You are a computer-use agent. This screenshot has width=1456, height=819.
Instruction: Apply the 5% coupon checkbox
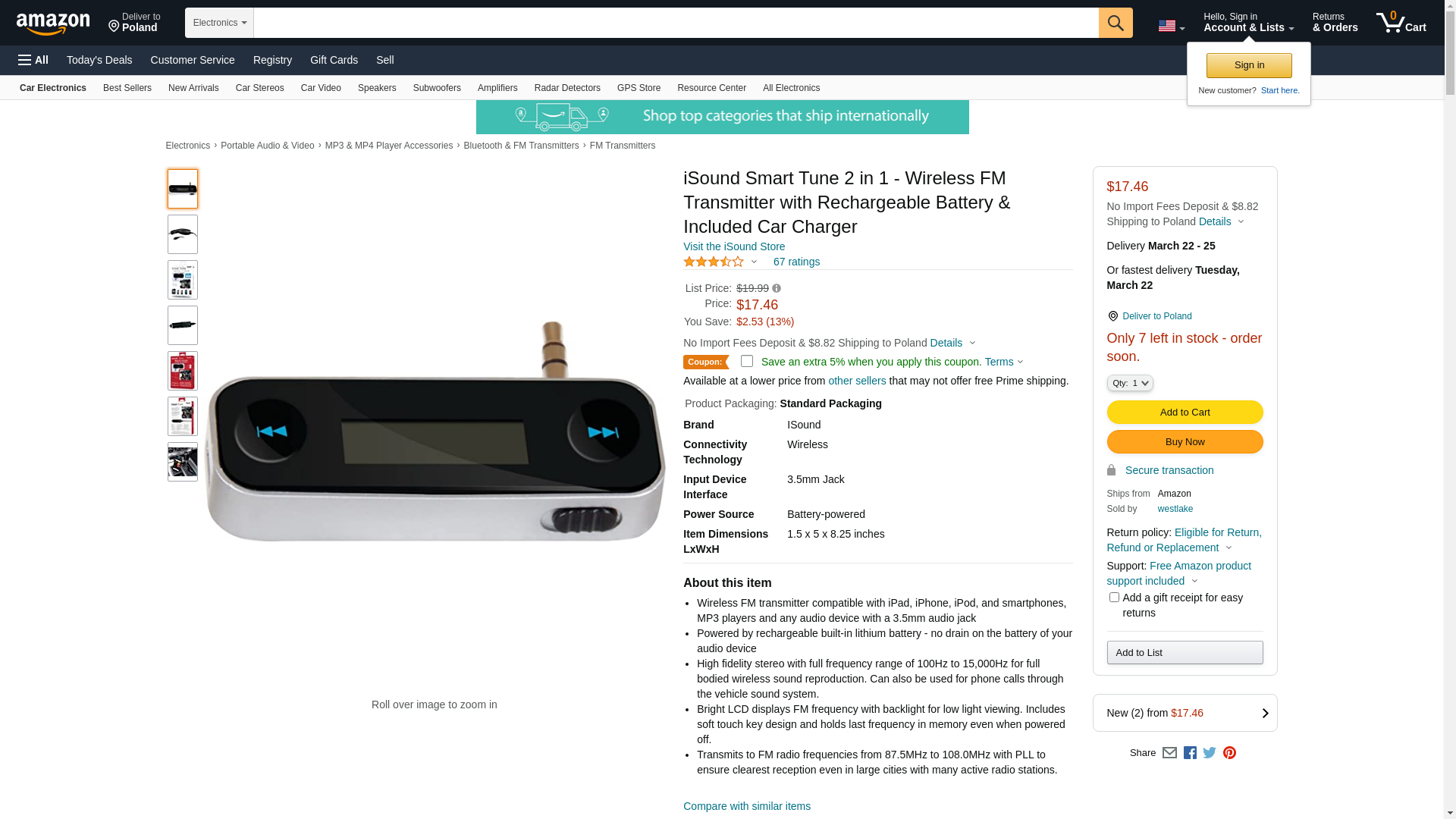tap(747, 362)
